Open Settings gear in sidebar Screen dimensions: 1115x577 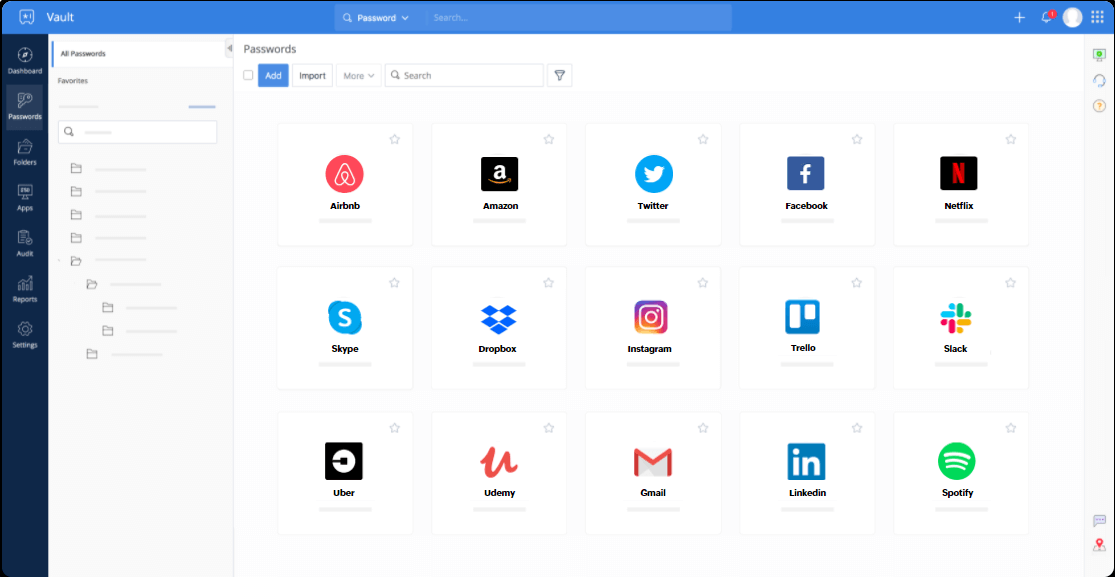pyautogui.click(x=25, y=334)
